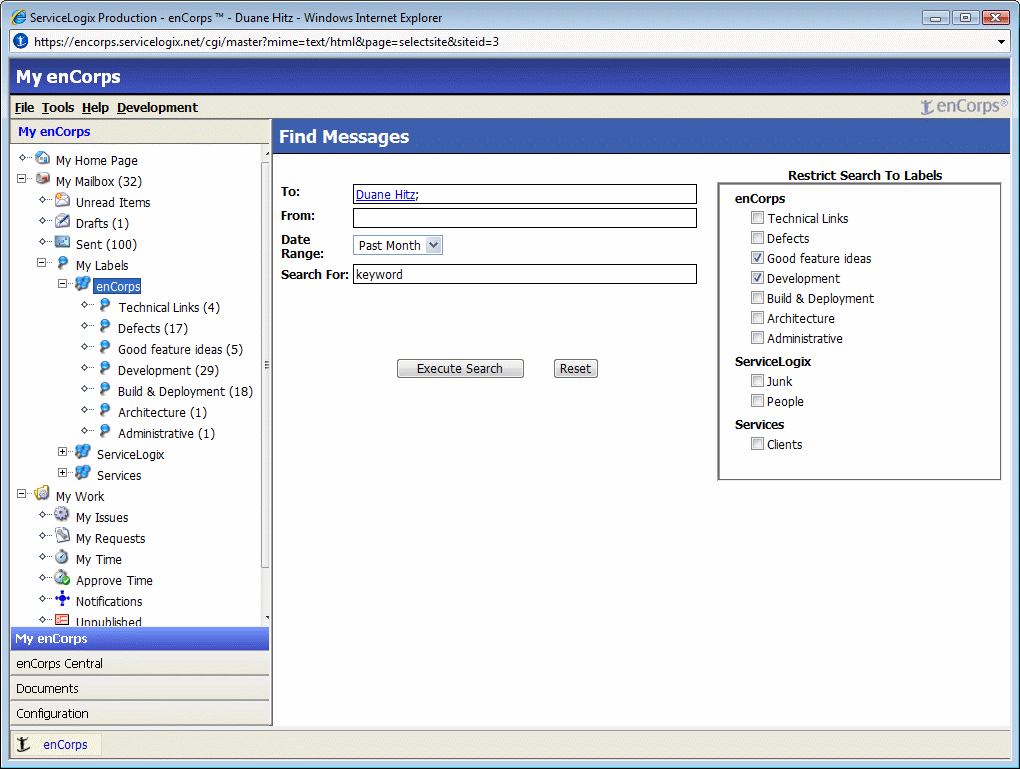
Task: Click the My Mailbox red mailbox icon
Action: [43, 178]
